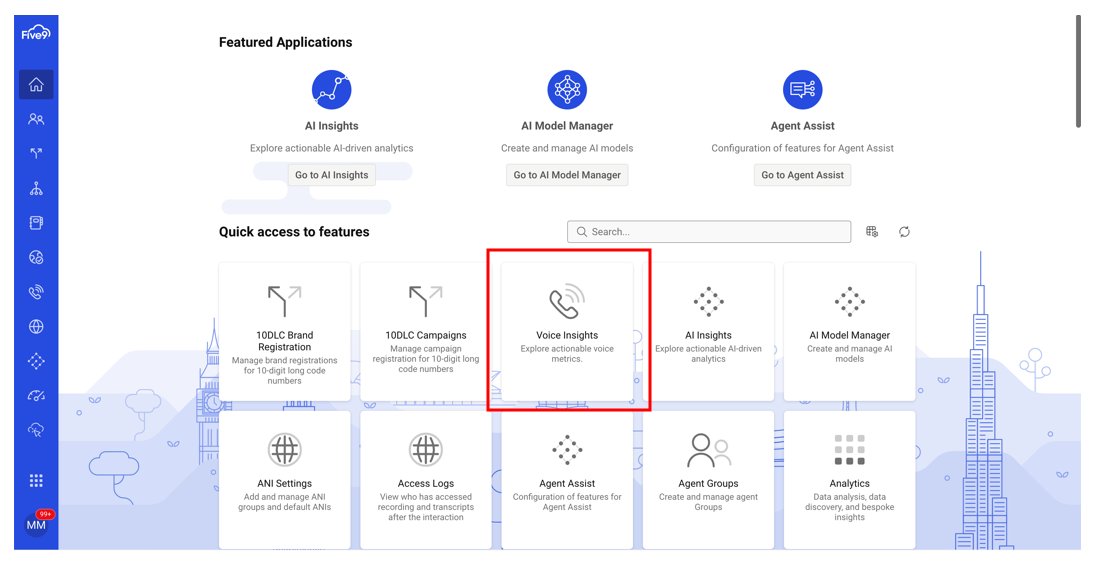Open the globe with checkmark sidebar icon

coord(36,258)
